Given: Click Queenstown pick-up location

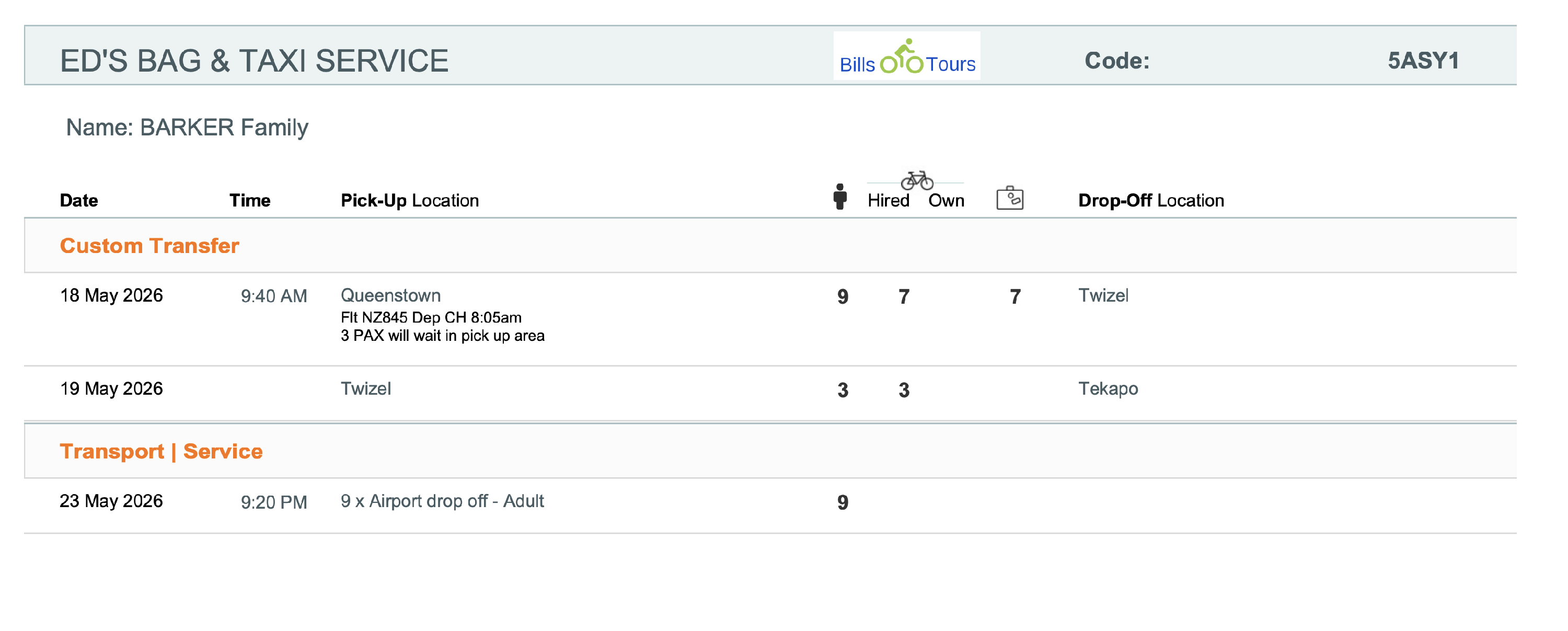Looking at the screenshot, I should tap(391, 295).
